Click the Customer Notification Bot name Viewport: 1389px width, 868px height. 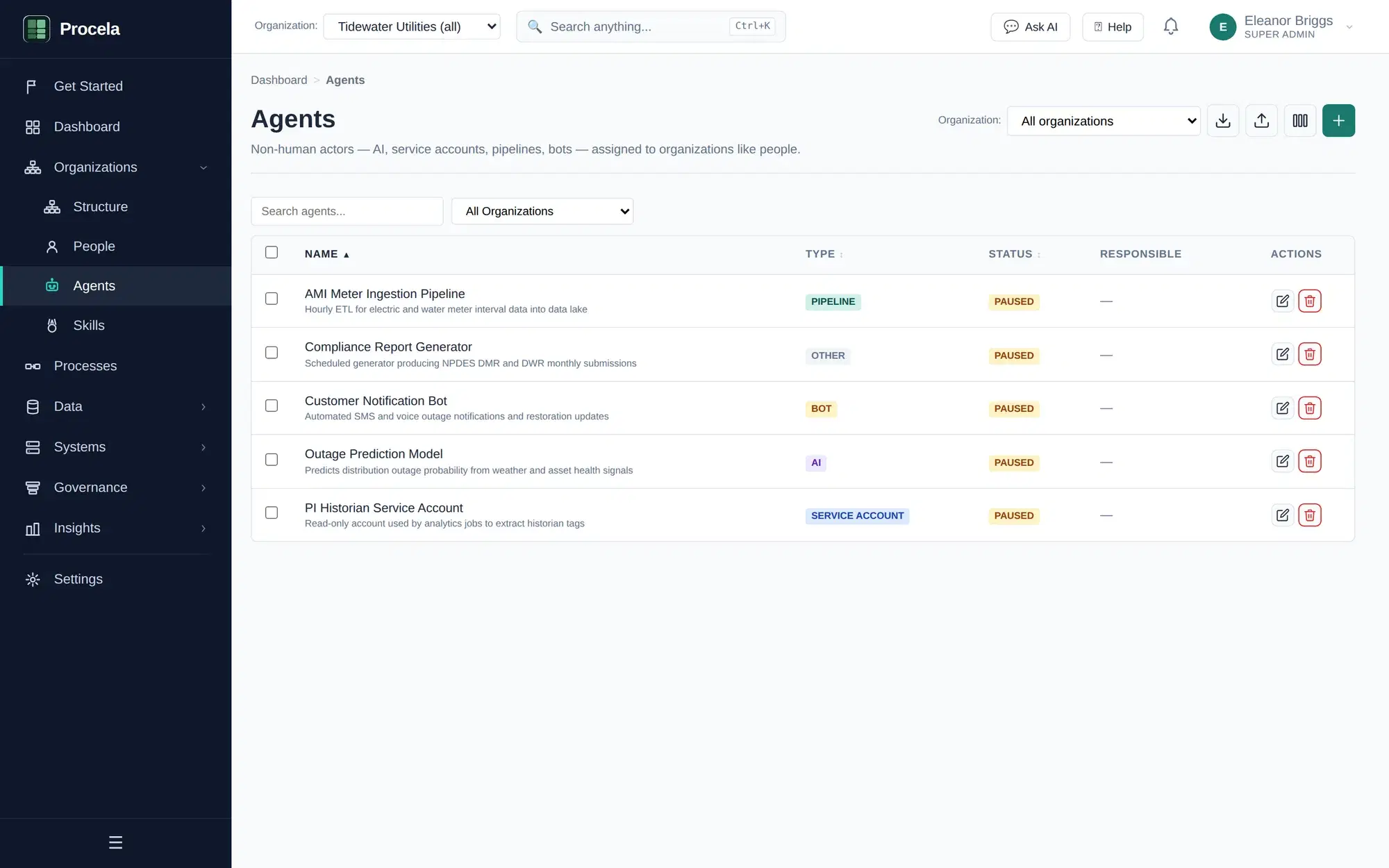tap(376, 401)
